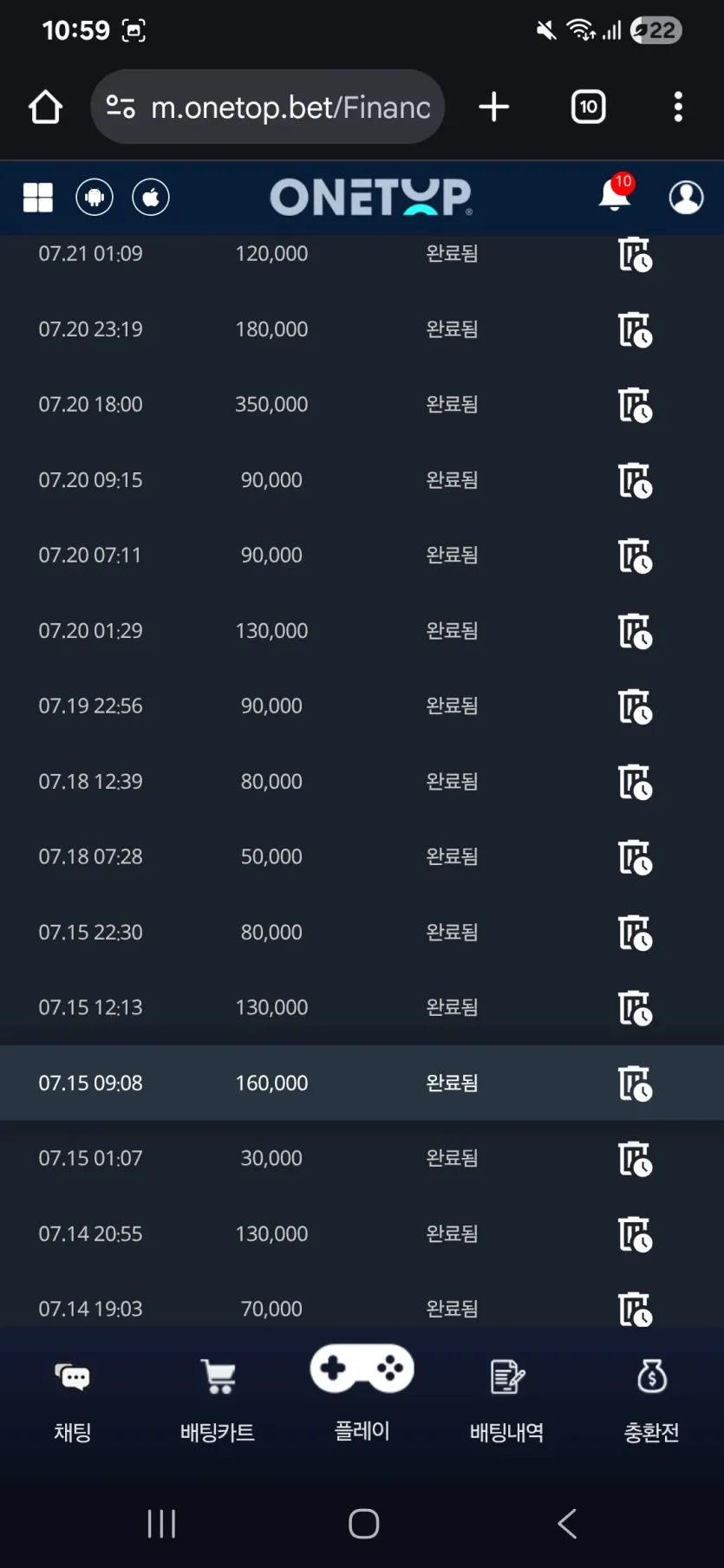Open the 배팅카트 betting cart tab
Viewport: 724px width, 1568px height.
click(218, 1402)
